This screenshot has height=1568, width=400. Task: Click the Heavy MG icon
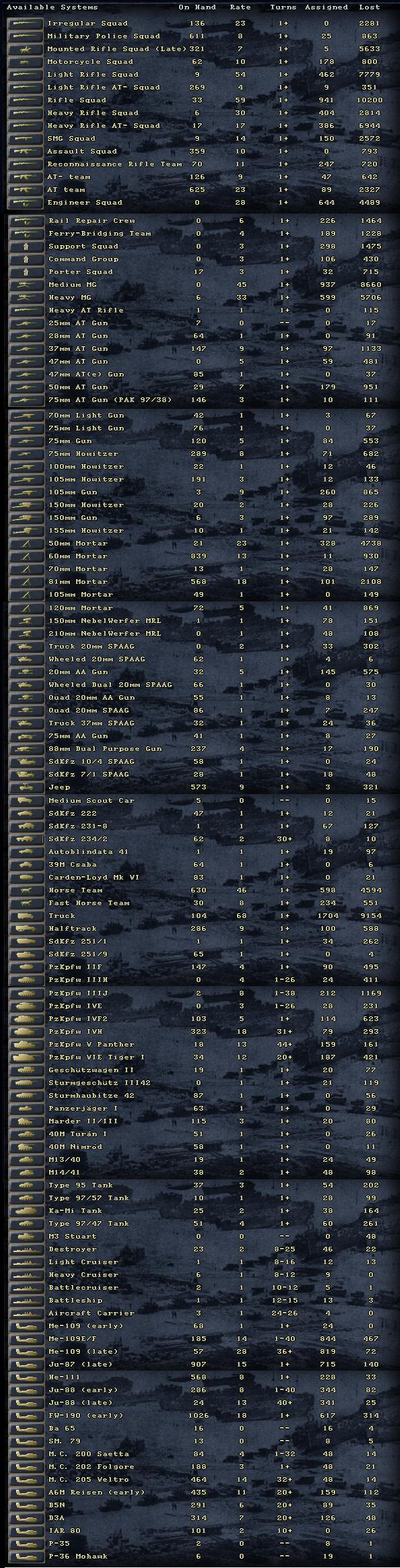[x=27, y=298]
